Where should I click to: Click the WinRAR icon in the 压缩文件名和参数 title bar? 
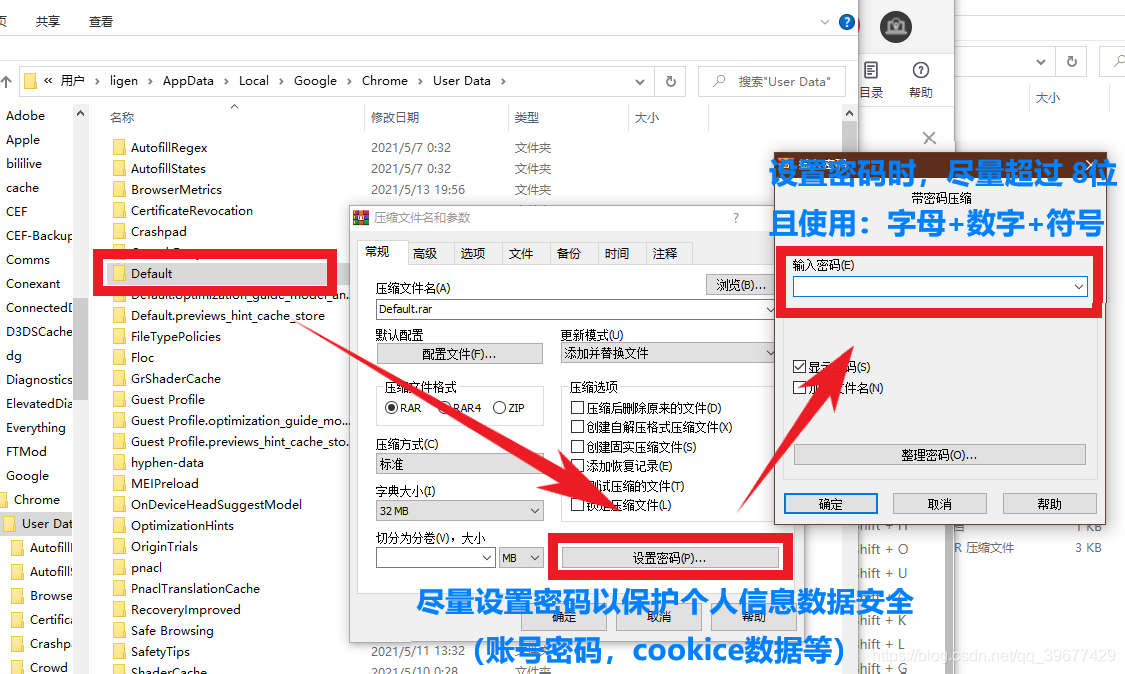361,217
